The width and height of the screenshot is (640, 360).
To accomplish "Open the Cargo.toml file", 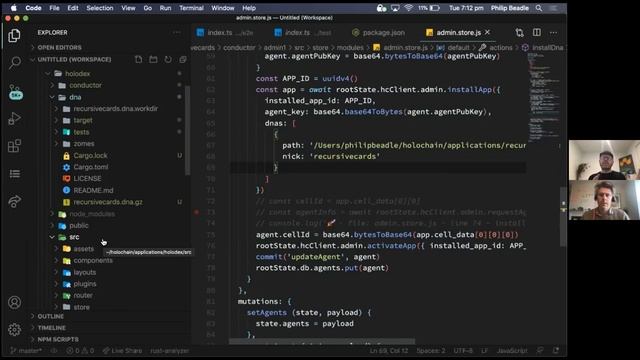I will point(91,167).
